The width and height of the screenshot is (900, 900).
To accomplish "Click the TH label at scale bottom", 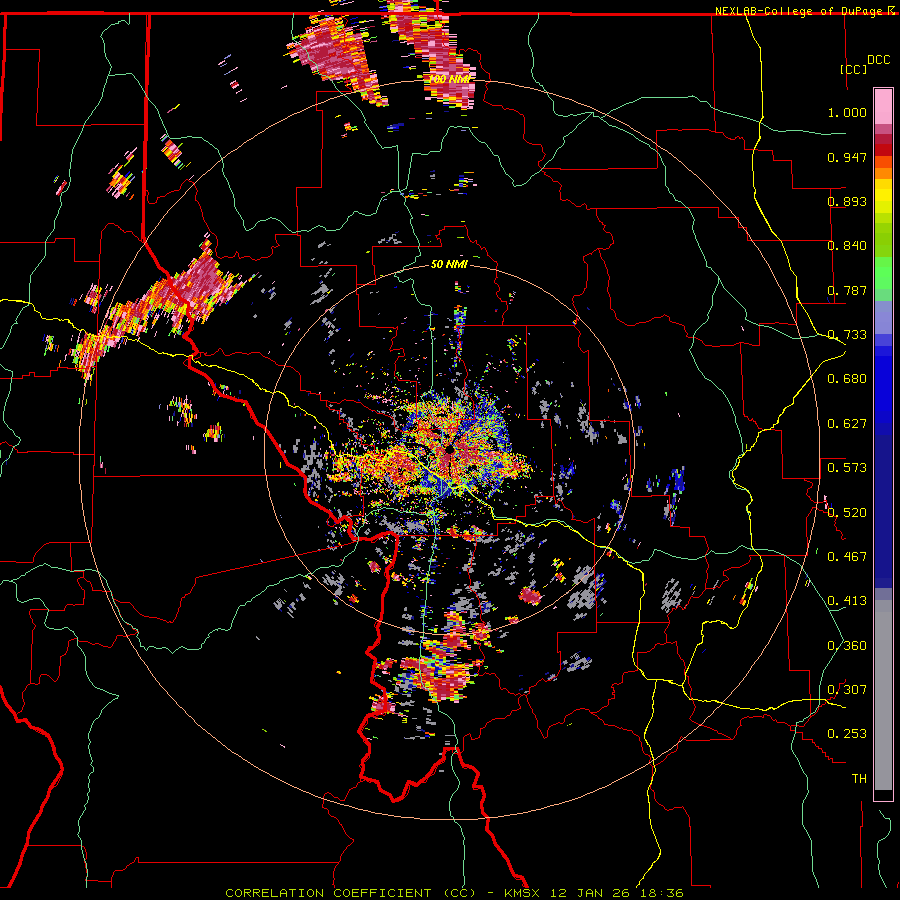I will (x=859, y=778).
